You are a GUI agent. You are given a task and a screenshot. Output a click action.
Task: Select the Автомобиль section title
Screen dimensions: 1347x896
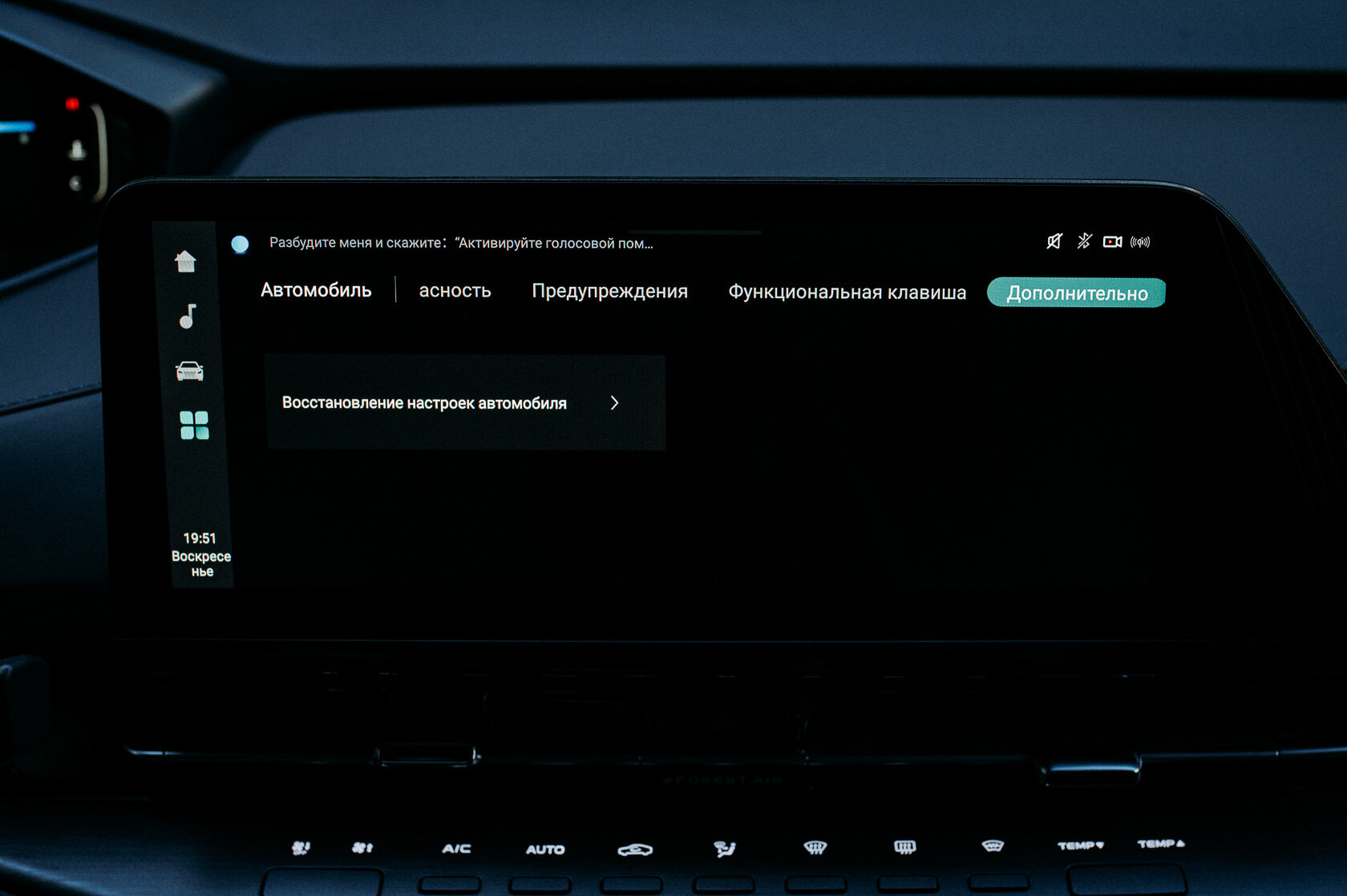click(316, 290)
